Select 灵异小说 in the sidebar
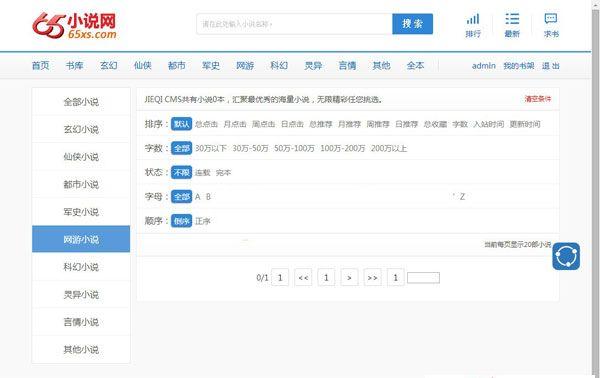The height and width of the screenshot is (378, 600). (x=81, y=295)
